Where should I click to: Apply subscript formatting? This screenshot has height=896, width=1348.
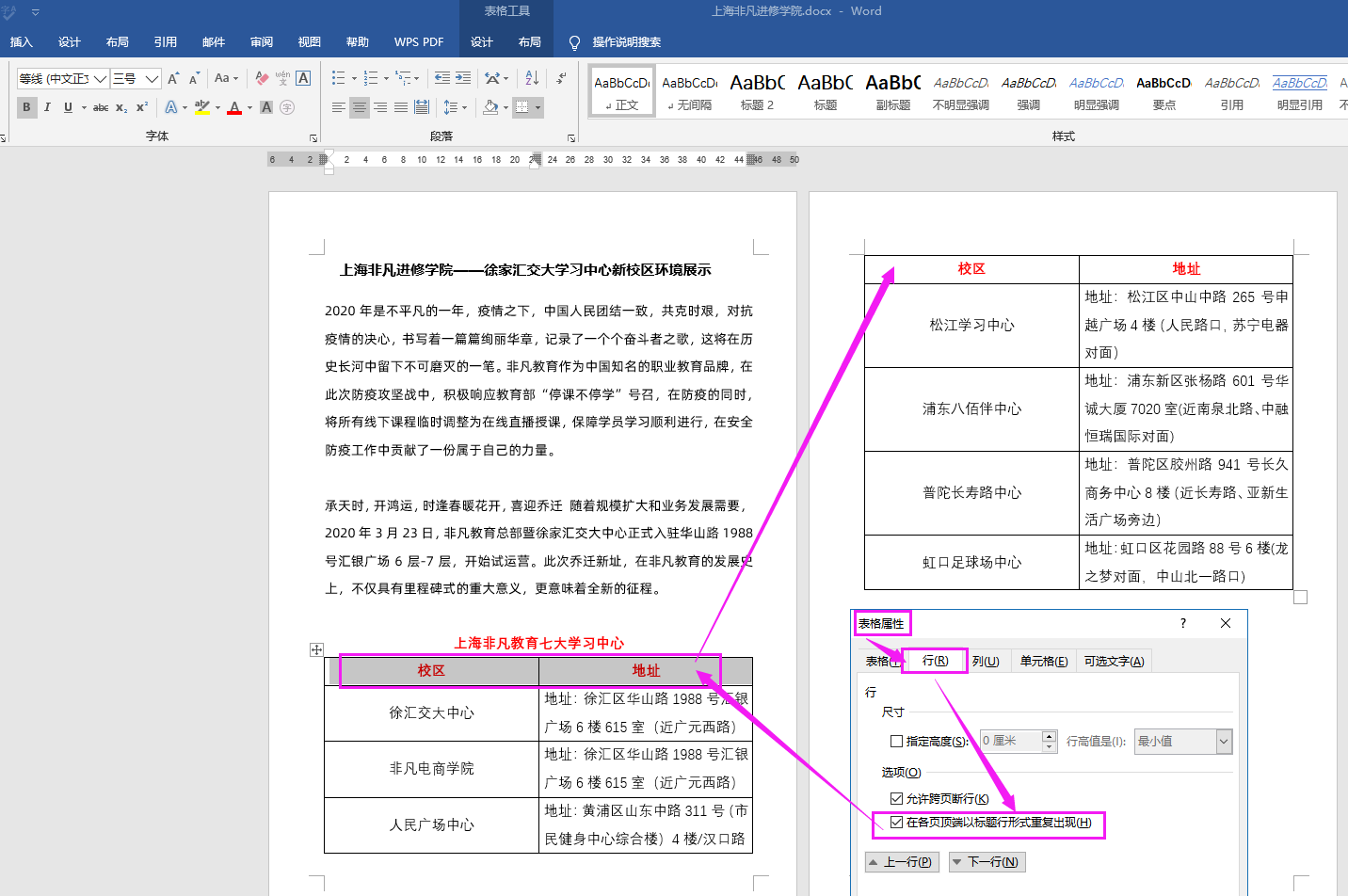click(x=121, y=107)
